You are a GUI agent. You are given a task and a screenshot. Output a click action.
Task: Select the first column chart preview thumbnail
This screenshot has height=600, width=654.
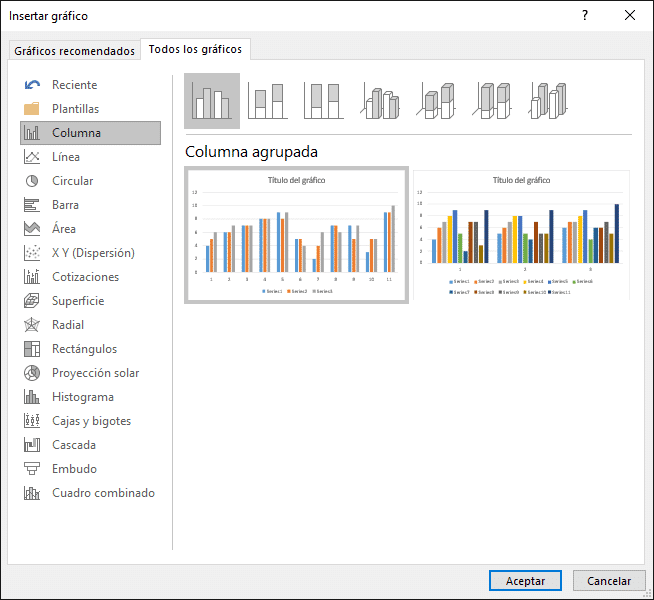tap(296, 235)
